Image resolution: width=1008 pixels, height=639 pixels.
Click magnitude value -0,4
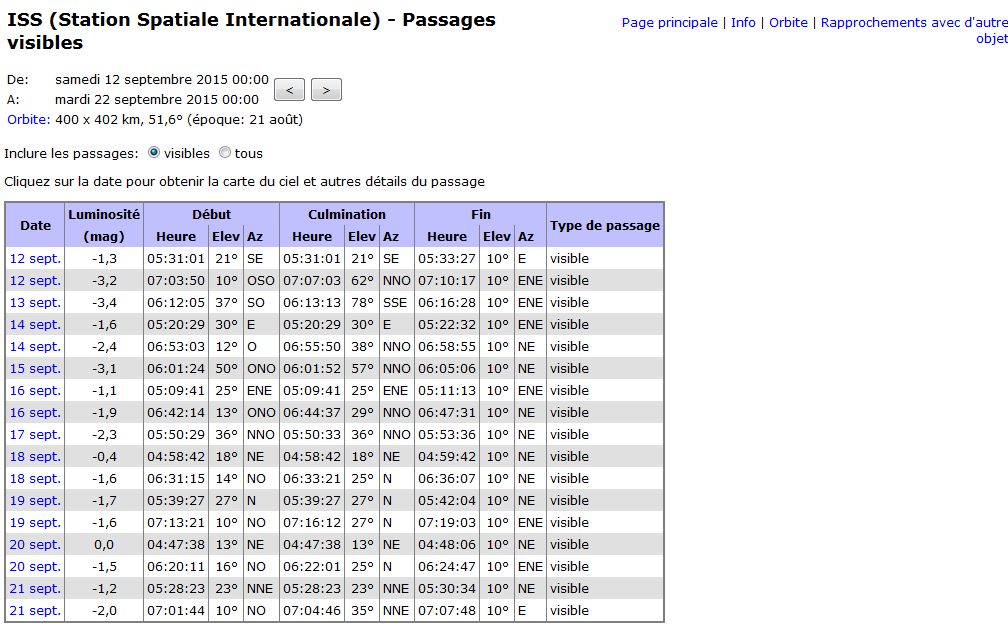[104, 456]
